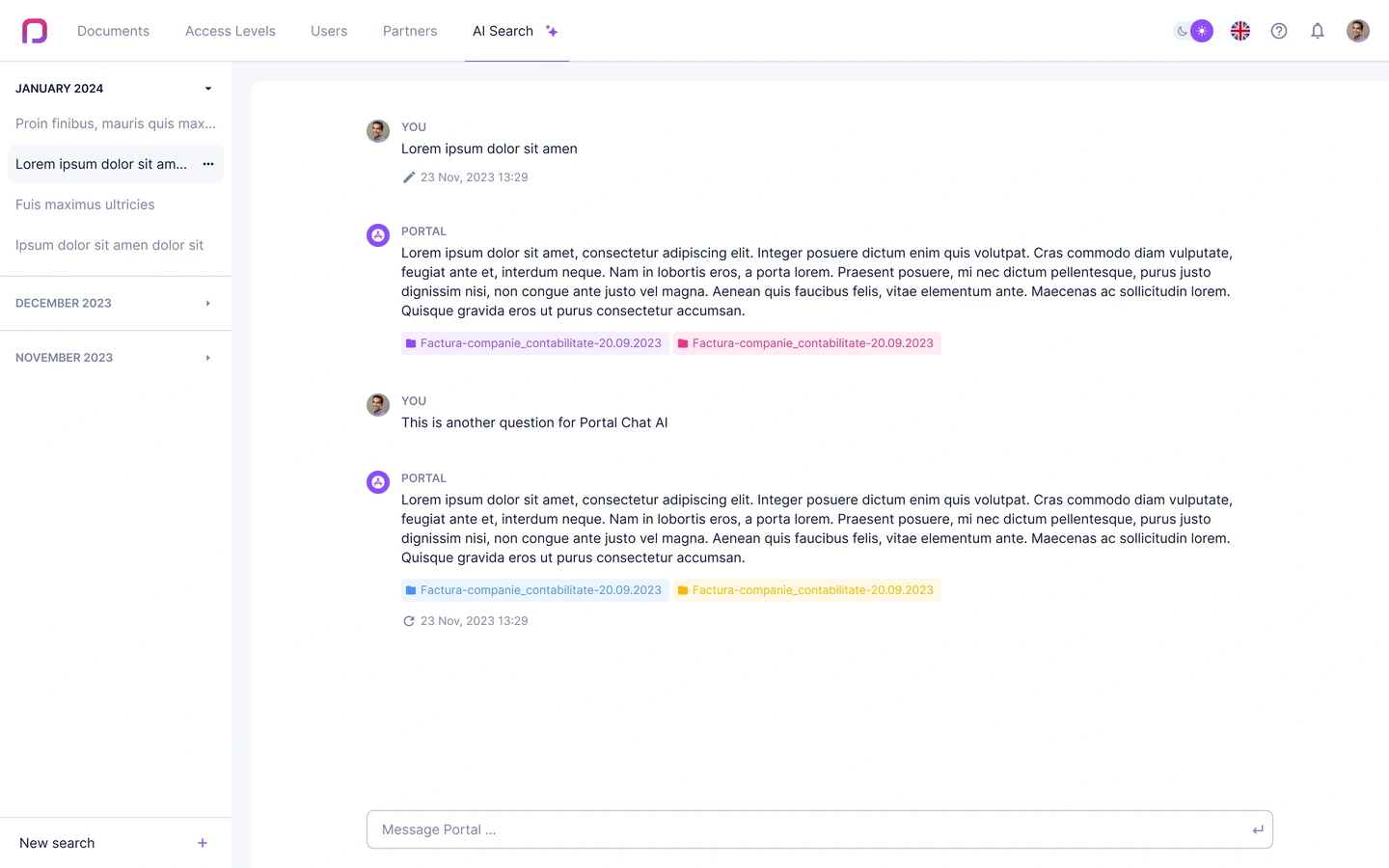Click the plus icon next to New search
Image resolution: width=1389 pixels, height=868 pixels.
point(203,843)
